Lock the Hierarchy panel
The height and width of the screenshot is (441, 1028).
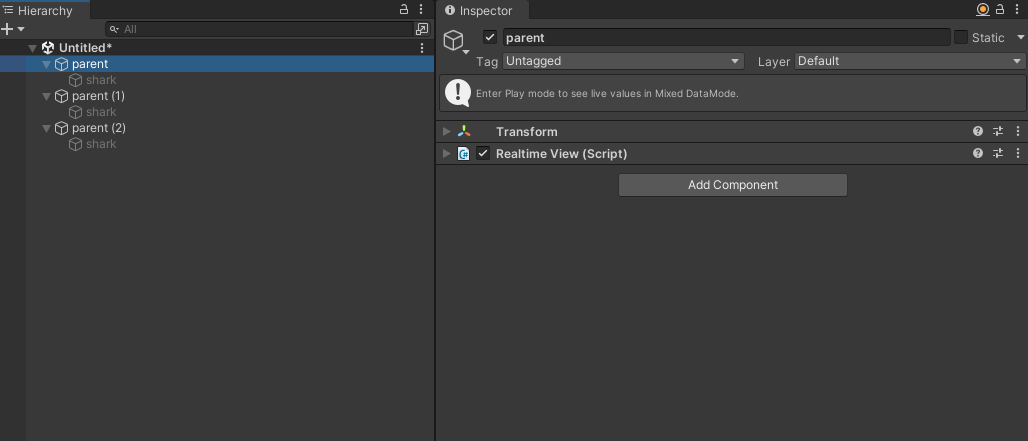click(x=404, y=9)
